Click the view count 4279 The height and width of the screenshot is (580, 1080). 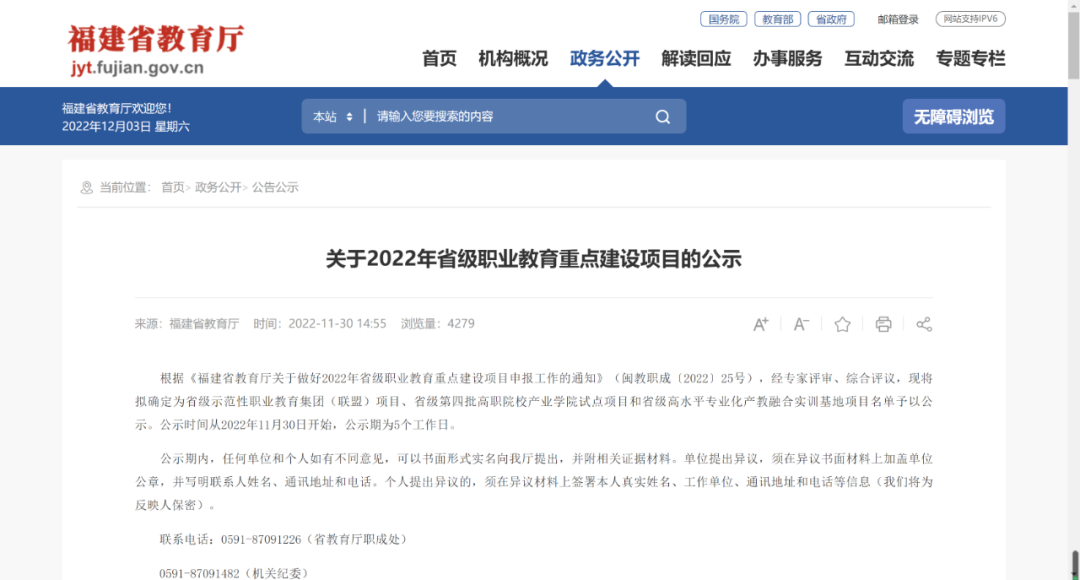(x=461, y=324)
